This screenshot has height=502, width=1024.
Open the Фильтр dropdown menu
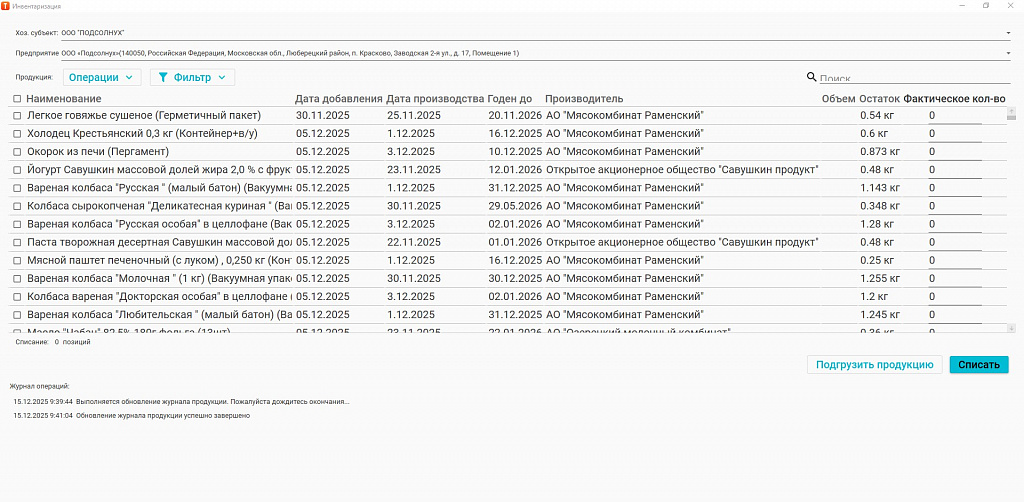pos(193,77)
